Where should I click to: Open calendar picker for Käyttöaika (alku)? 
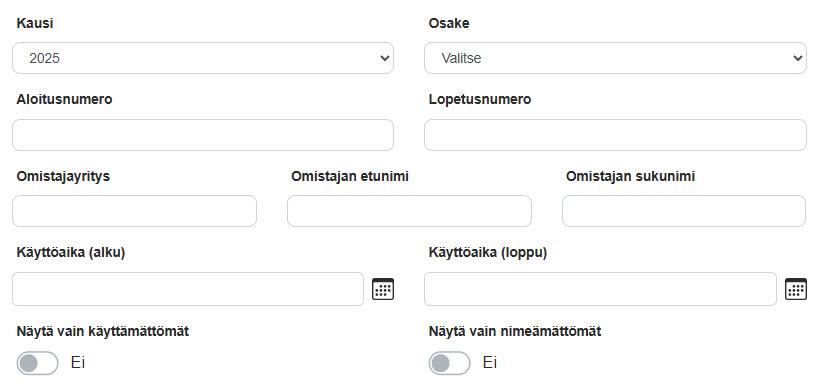(383, 289)
